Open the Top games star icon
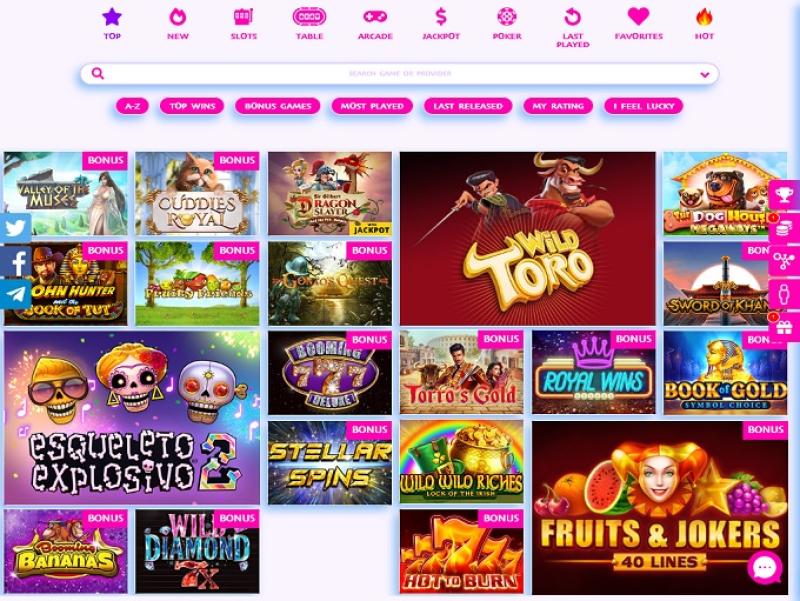The height and width of the screenshot is (601, 800). pos(112,17)
